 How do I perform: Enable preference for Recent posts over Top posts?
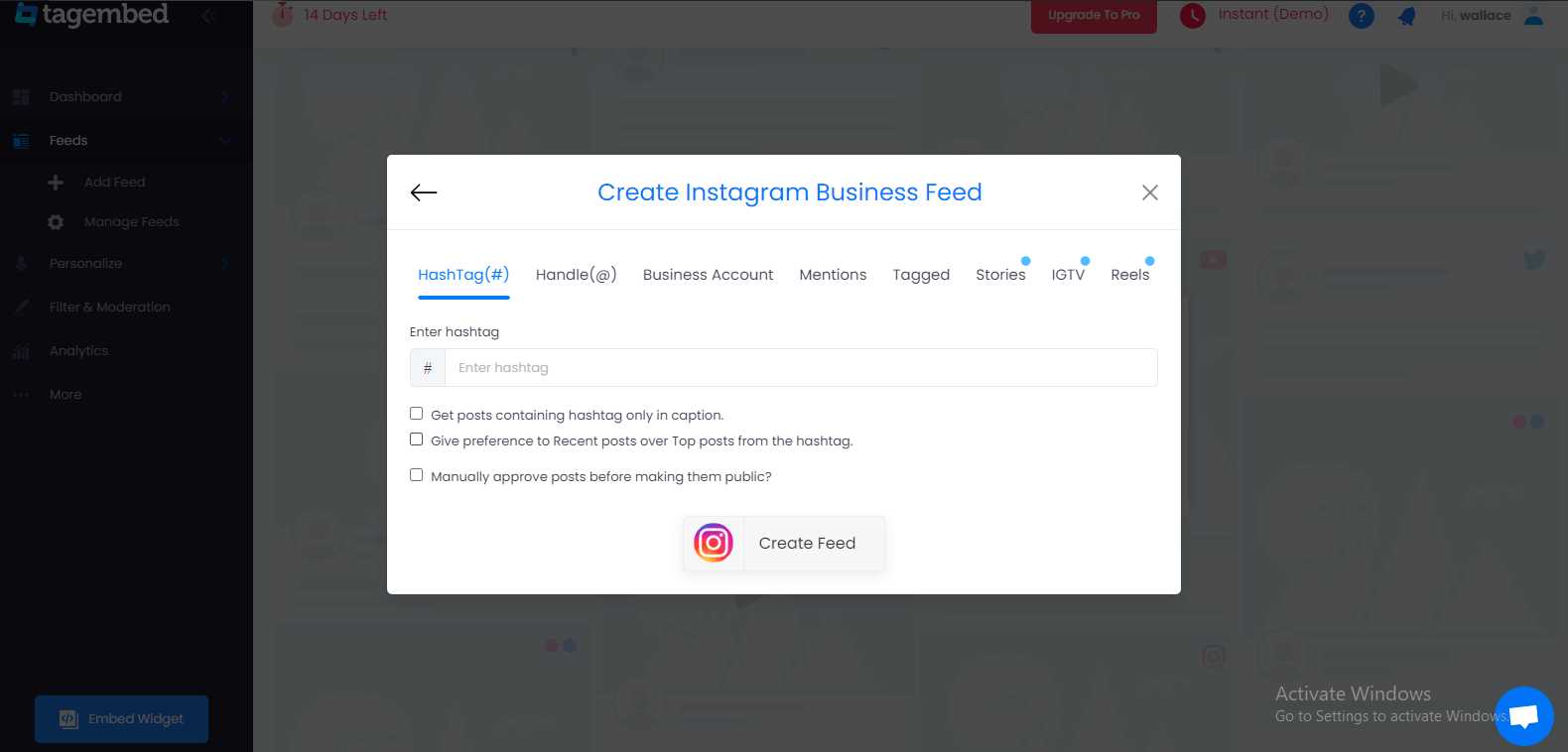pos(417,439)
